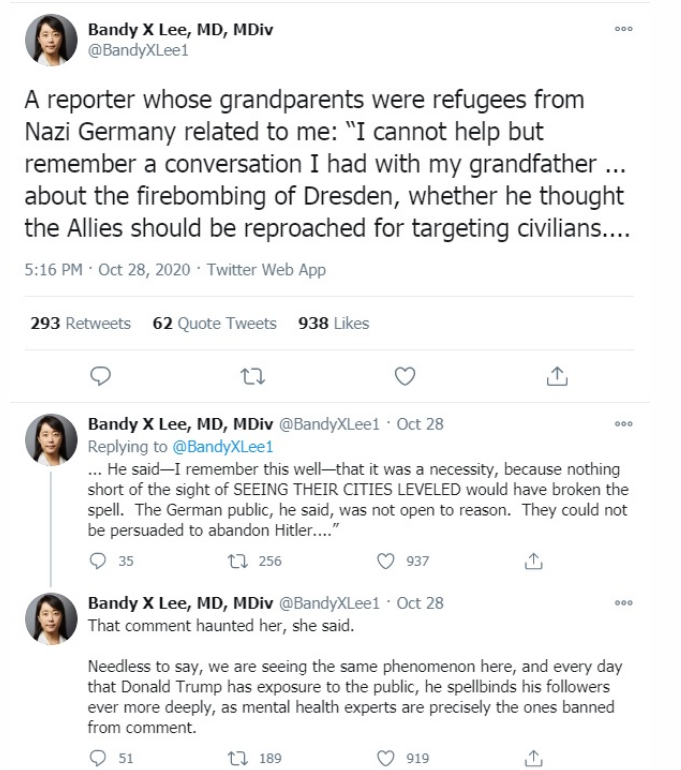The width and height of the screenshot is (681, 770).
Task: Reply to the main tweet via comment icon
Action: click(x=101, y=376)
